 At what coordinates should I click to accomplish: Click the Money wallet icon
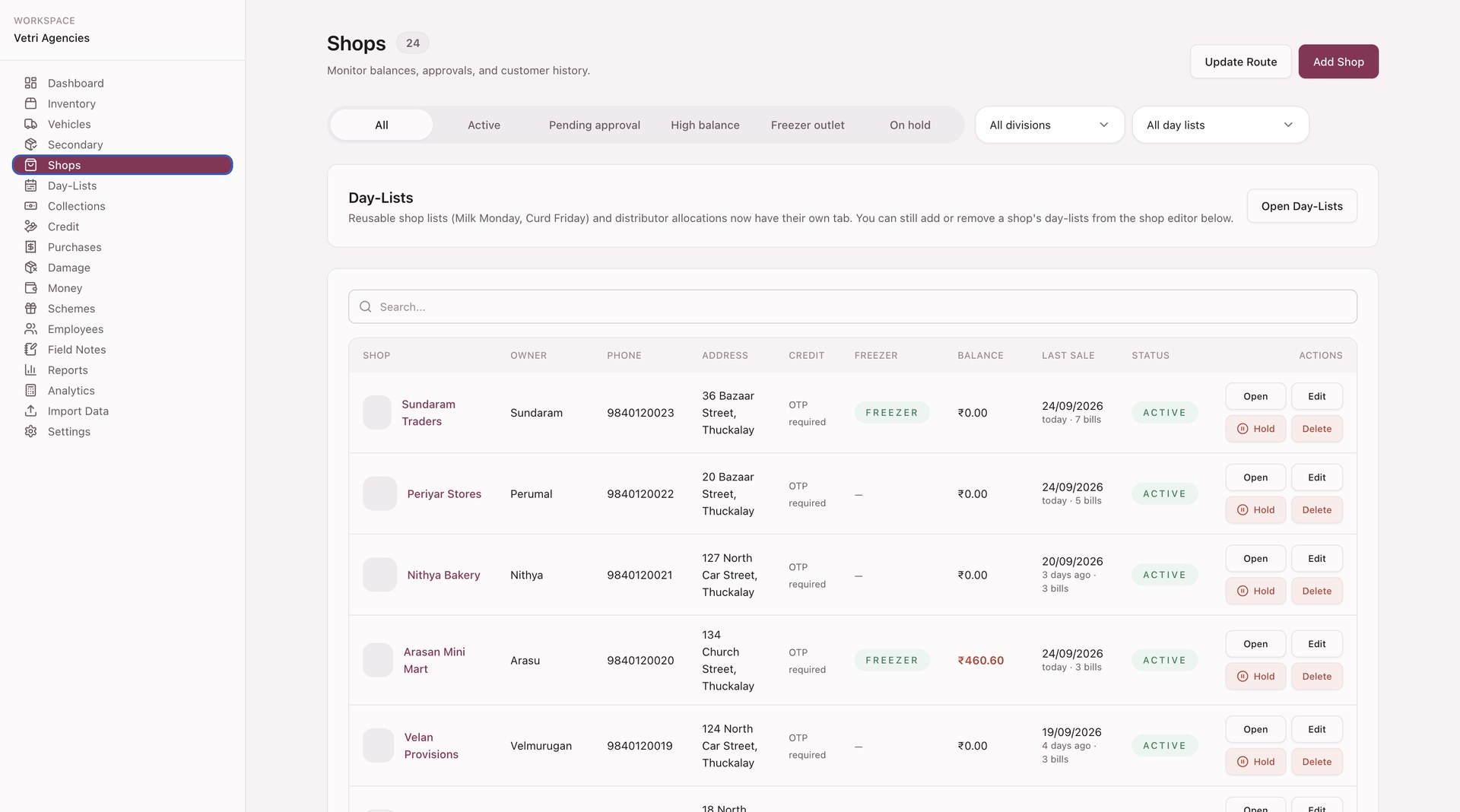[x=30, y=288]
